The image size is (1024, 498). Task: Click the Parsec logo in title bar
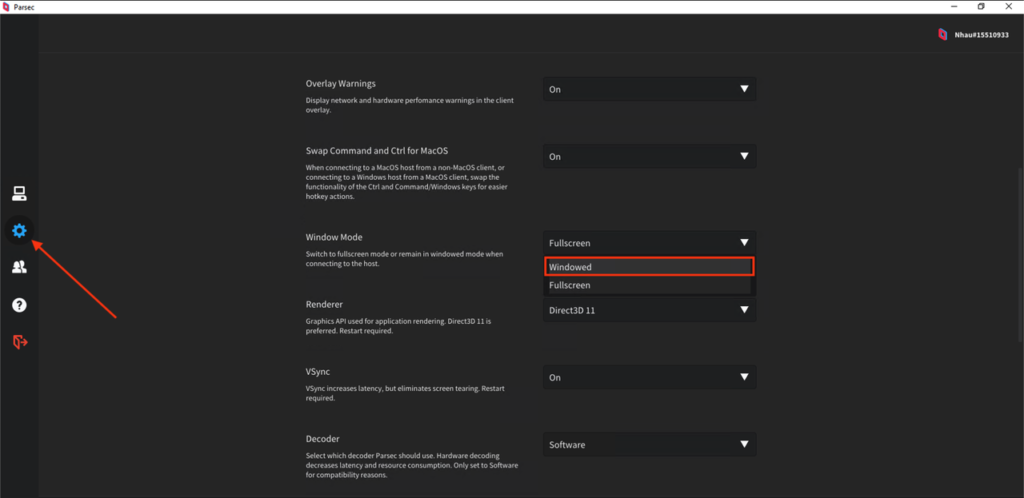click(8, 6)
